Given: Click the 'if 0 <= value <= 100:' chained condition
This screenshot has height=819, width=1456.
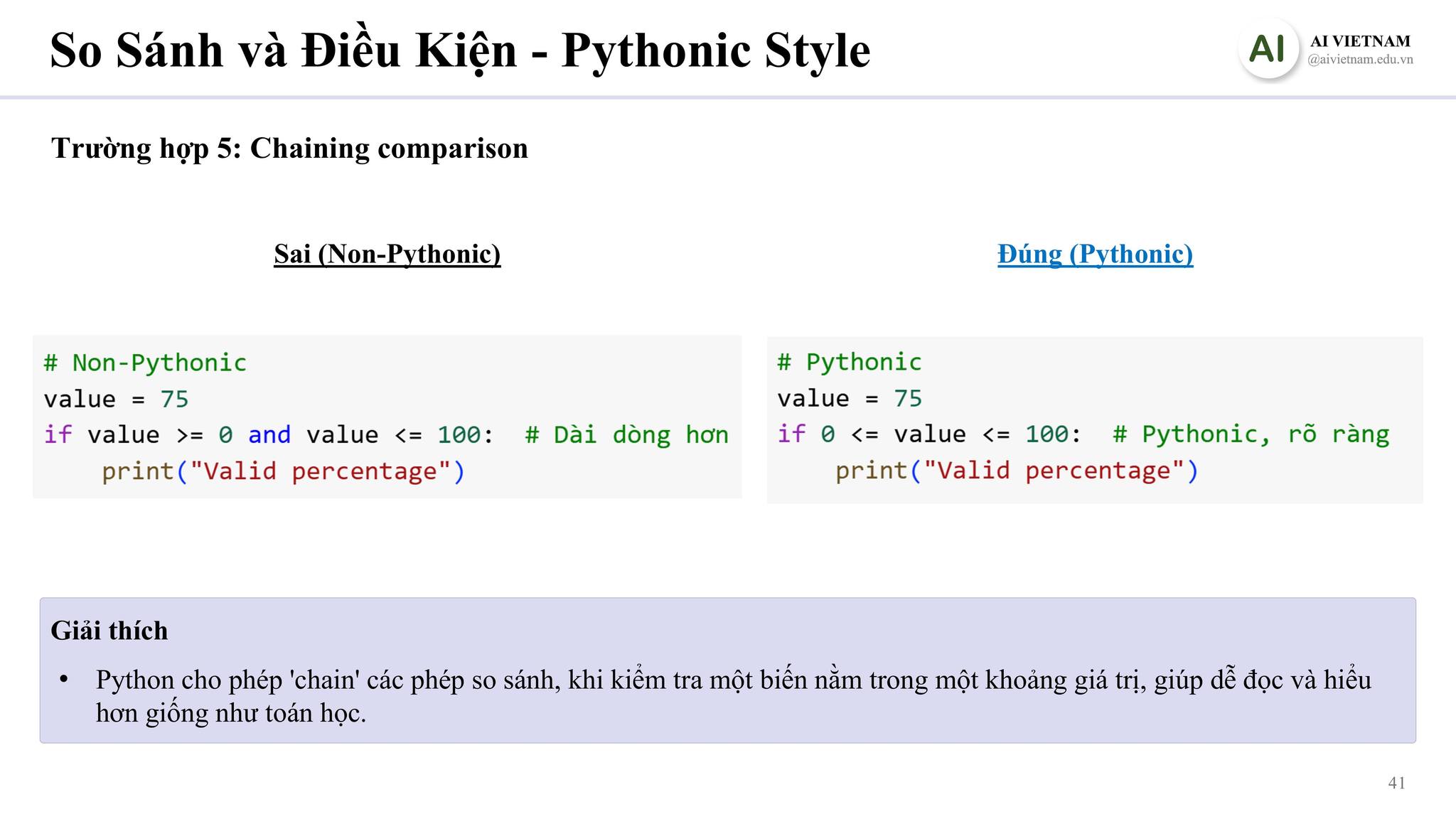Looking at the screenshot, I should click(x=929, y=434).
